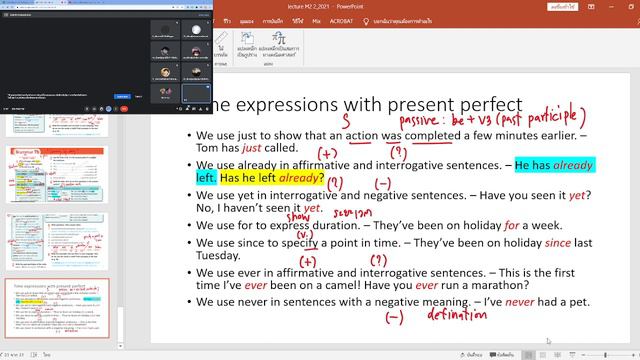This screenshot has height=360, width=640.
Task: Click the "Tom has just called." text
Action: [x=247, y=148]
